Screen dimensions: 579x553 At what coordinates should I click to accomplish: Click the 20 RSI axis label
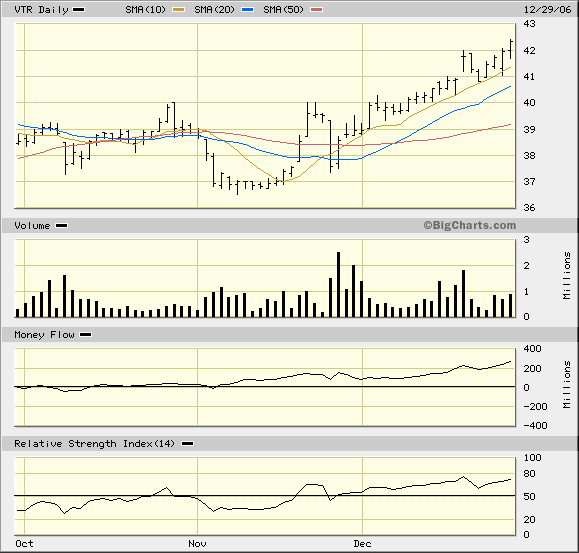[x=529, y=519]
